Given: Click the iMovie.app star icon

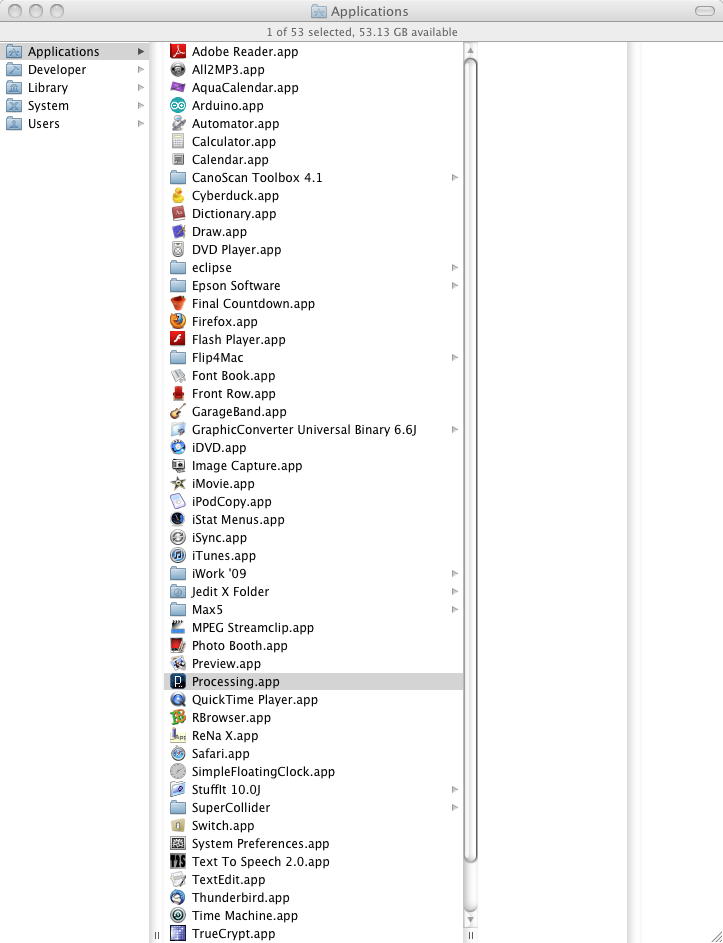Looking at the screenshot, I should [177, 484].
